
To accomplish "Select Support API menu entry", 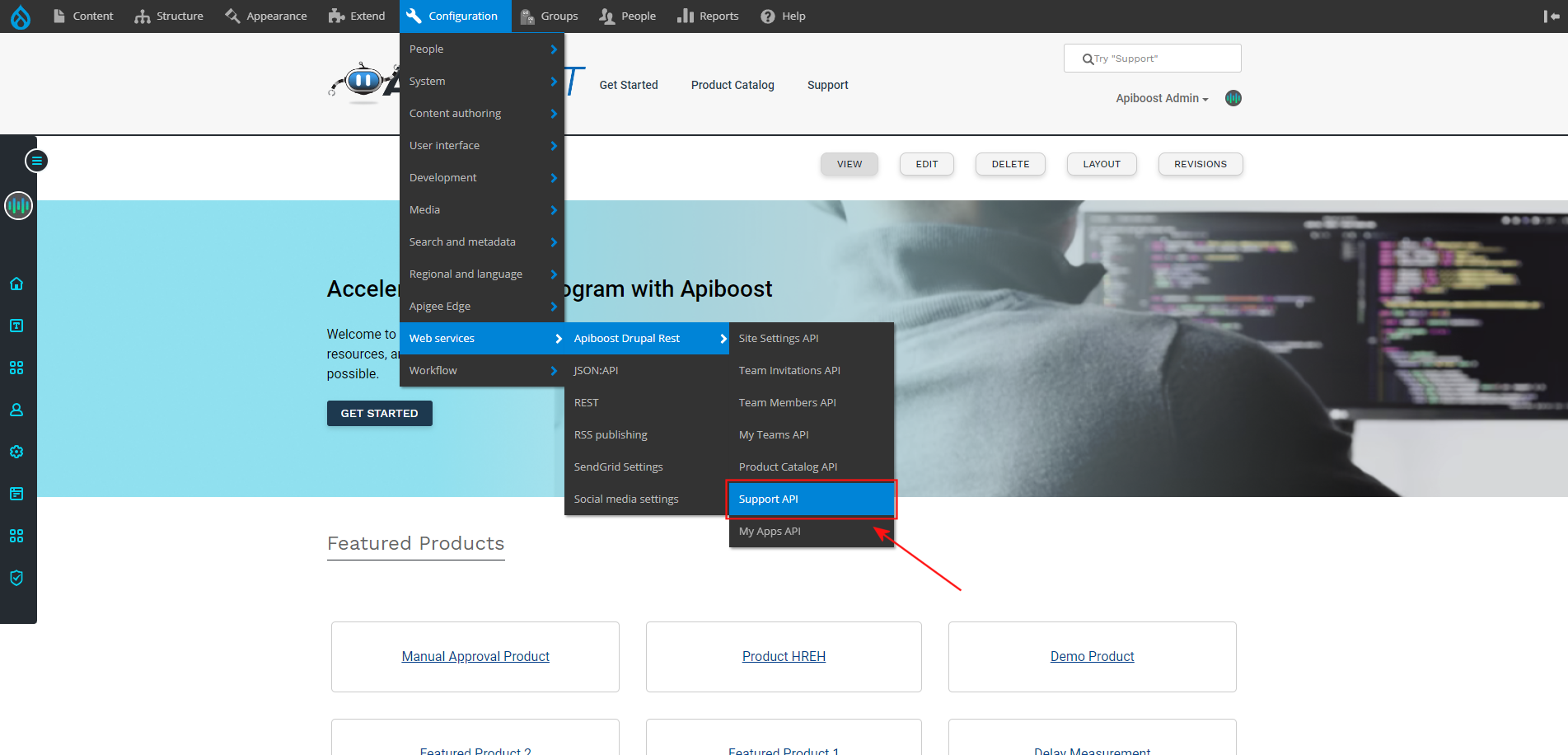I will tap(812, 499).
